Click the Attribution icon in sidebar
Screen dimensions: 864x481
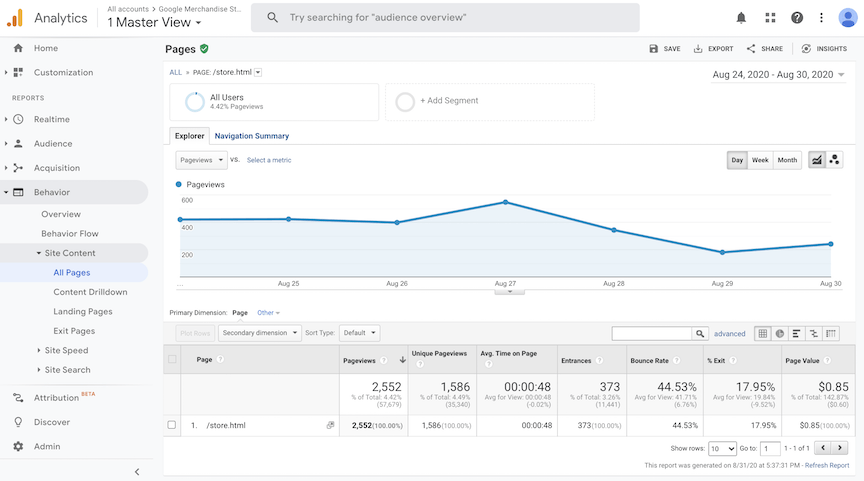[x=18, y=397]
